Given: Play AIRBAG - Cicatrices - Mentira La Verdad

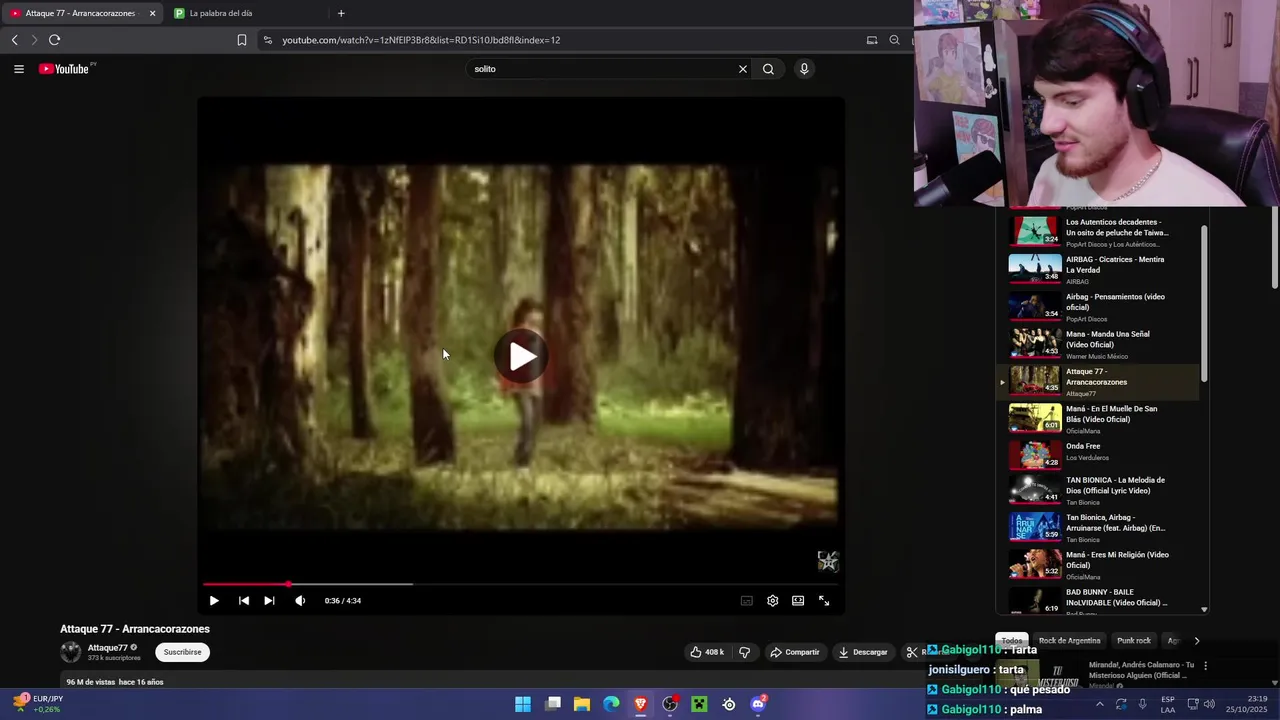Looking at the screenshot, I should click(x=1098, y=270).
